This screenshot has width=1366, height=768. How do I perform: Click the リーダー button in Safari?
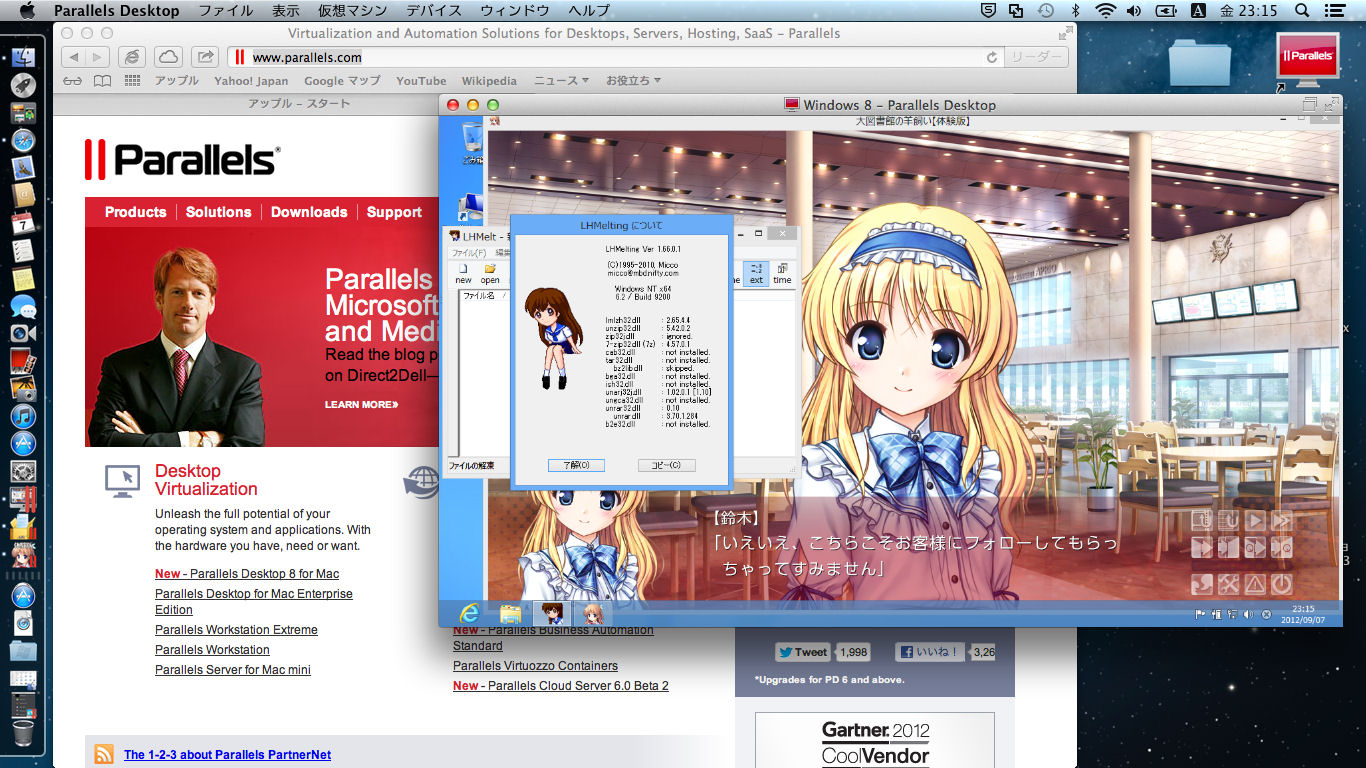click(x=1037, y=57)
